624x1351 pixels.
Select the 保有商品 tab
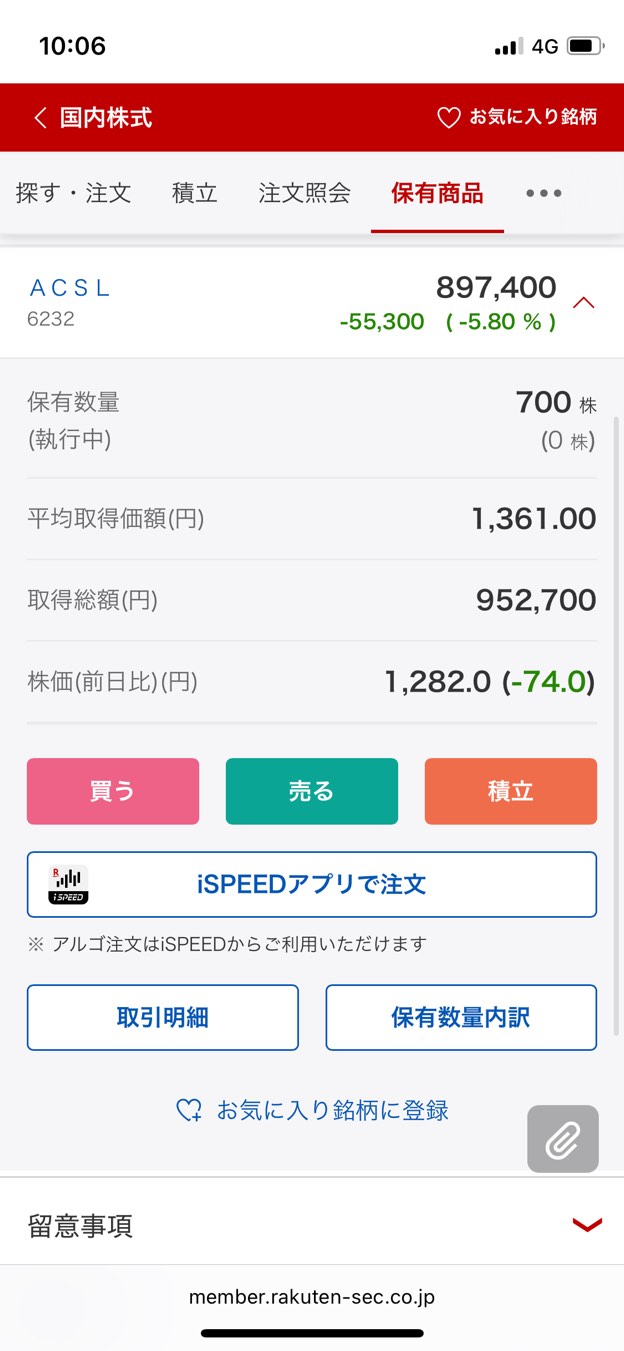(x=437, y=193)
